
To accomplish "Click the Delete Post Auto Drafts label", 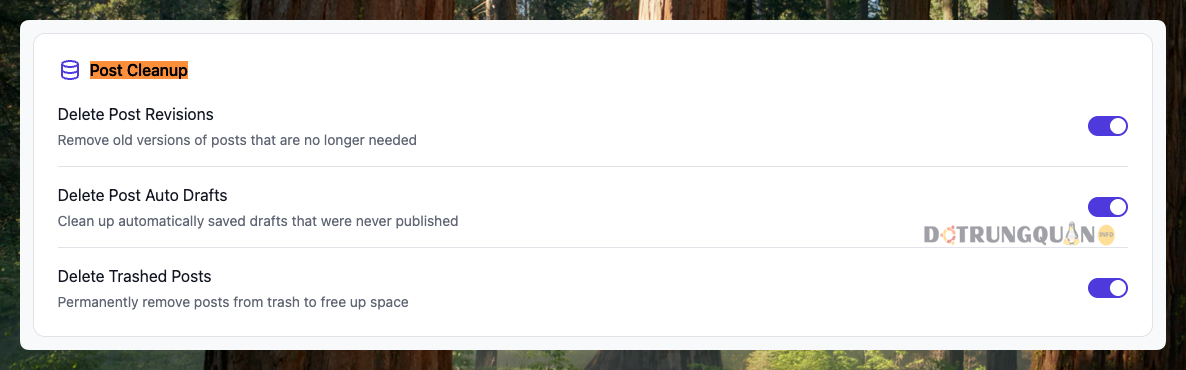I will point(142,195).
